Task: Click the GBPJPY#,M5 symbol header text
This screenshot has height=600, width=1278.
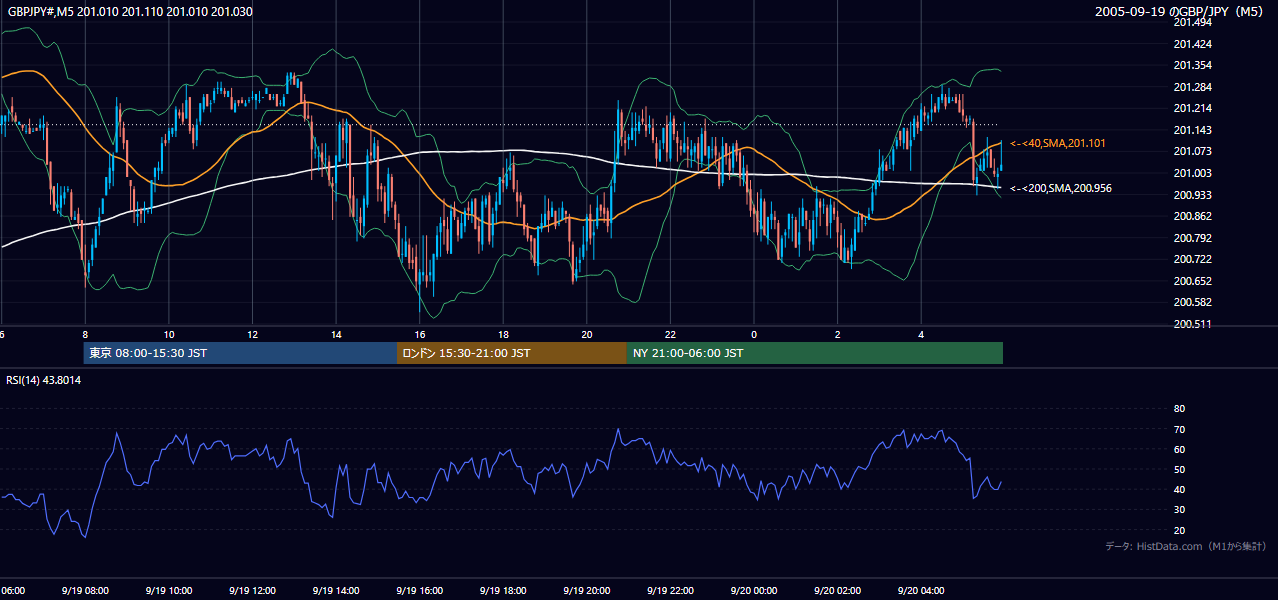Action: coord(130,11)
